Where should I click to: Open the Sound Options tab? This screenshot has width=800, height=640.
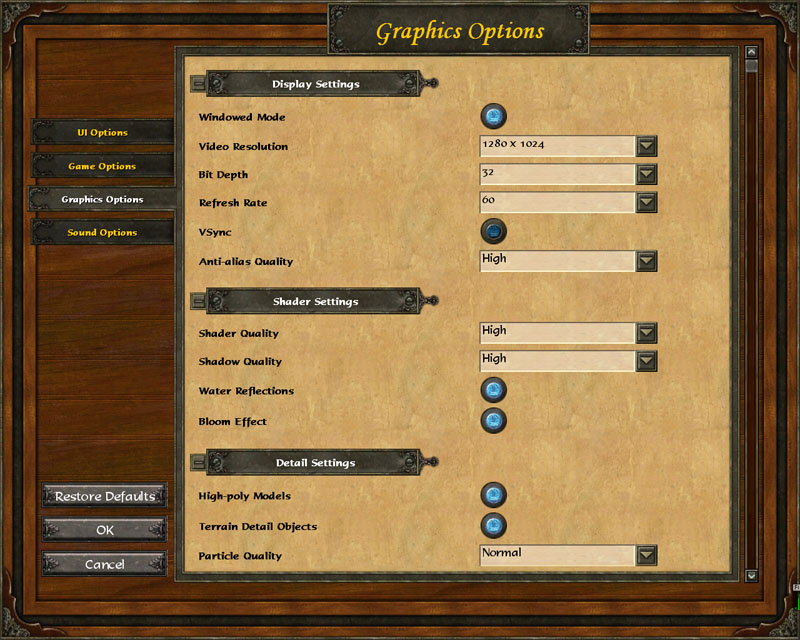click(102, 233)
